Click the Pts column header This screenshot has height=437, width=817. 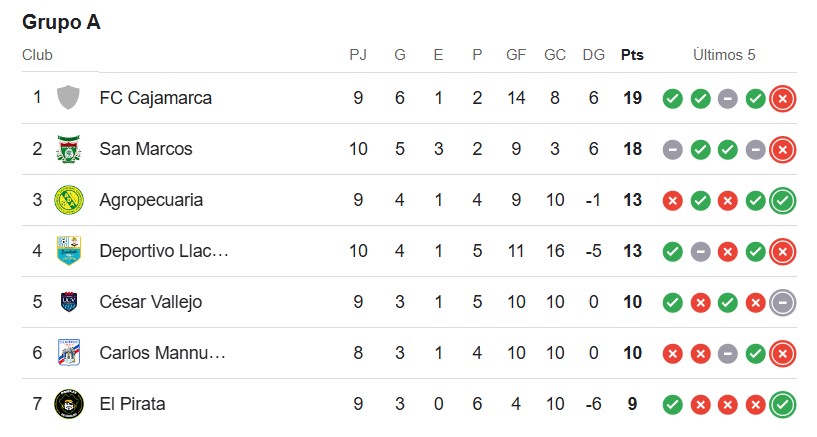click(632, 55)
